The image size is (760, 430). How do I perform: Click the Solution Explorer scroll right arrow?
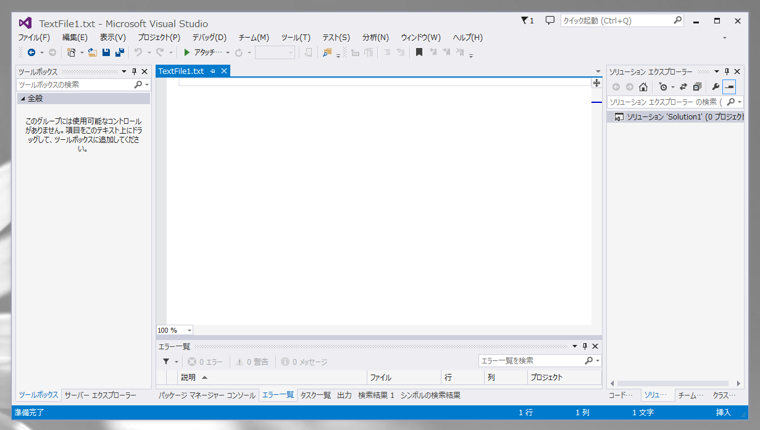(738, 383)
